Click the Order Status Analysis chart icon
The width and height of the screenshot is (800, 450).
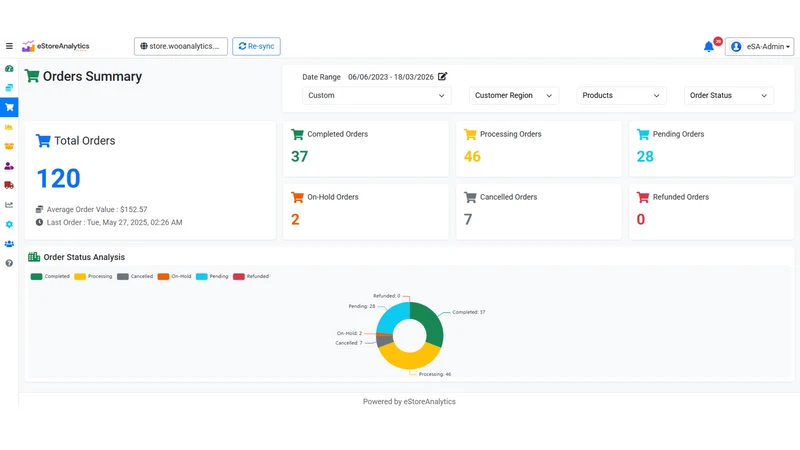click(34, 257)
